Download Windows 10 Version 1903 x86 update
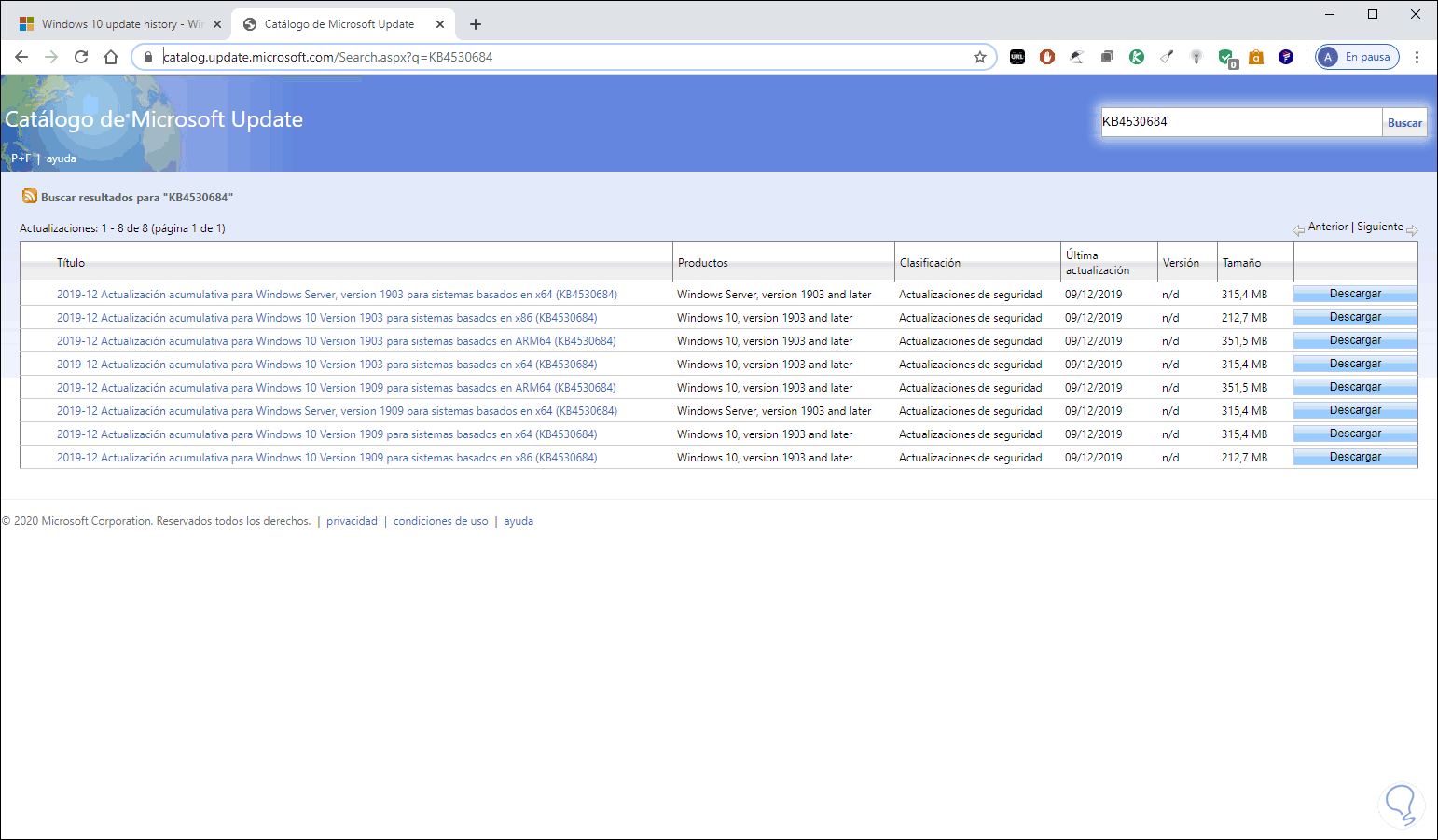The image size is (1438, 840). coord(1355,317)
